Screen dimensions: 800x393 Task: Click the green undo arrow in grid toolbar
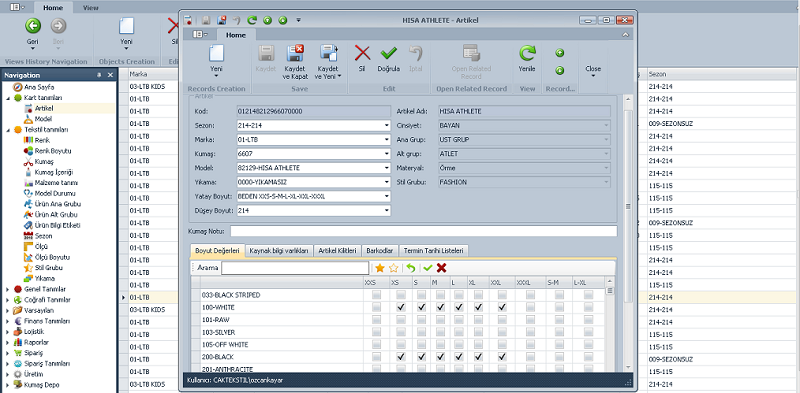click(411, 268)
